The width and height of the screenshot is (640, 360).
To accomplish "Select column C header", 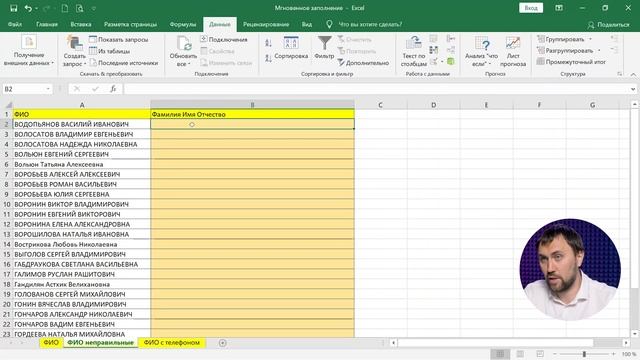I will (x=380, y=105).
